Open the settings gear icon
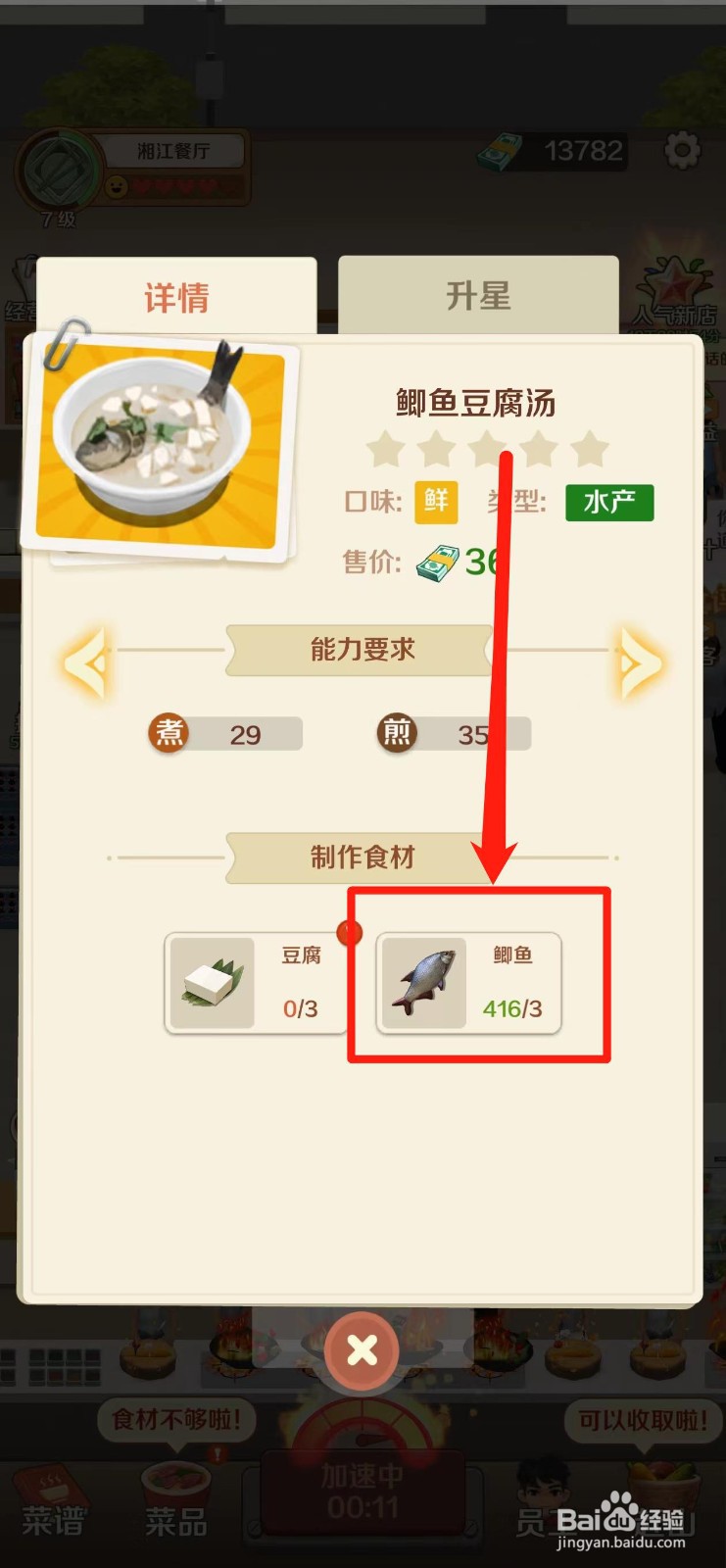Viewport: 726px width, 1568px height. (x=683, y=150)
